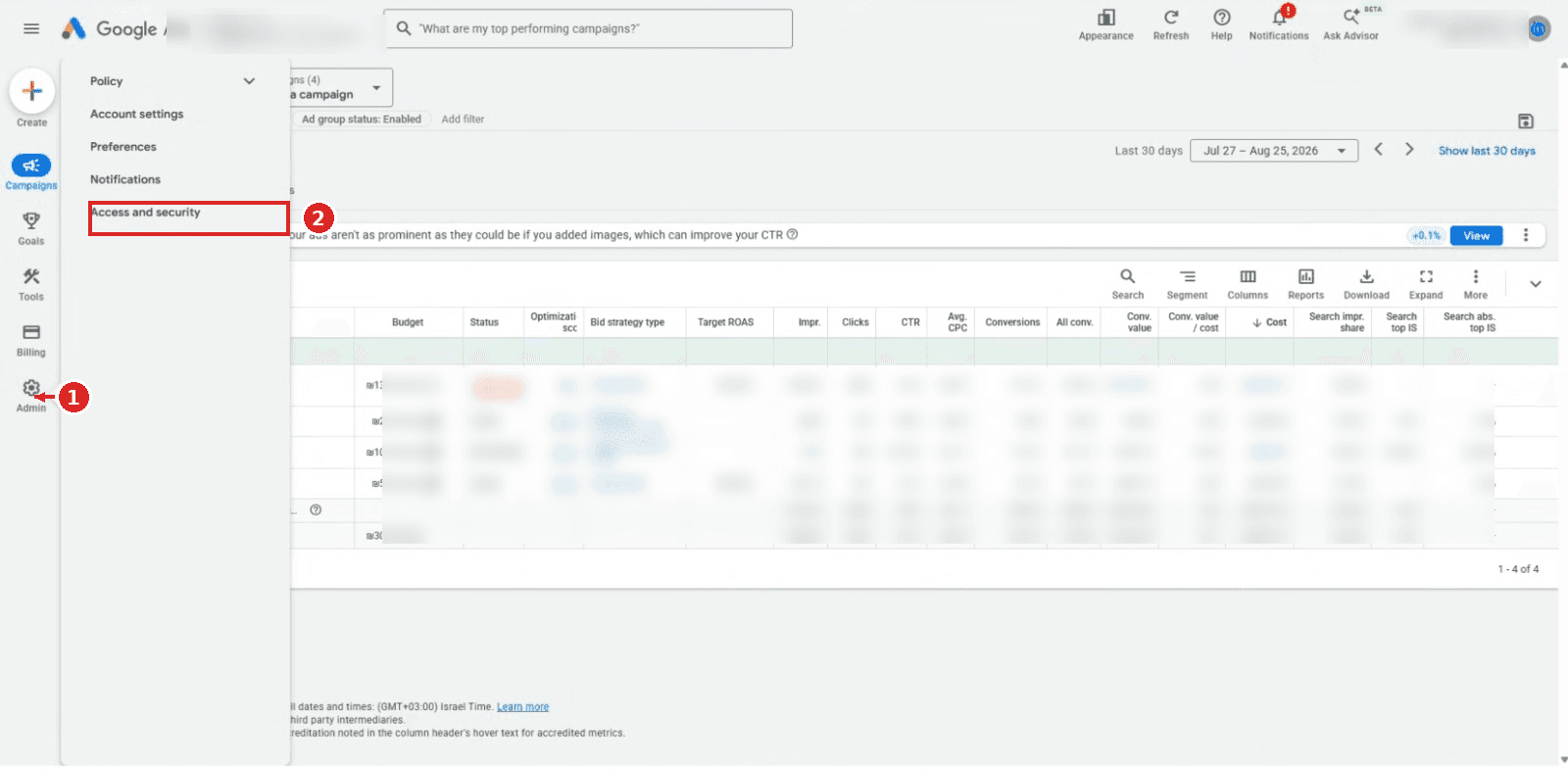The height and width of the screenshot is (769, 1568).
Task: Click the table Search magnifier icon
Action: [1128, 276]
